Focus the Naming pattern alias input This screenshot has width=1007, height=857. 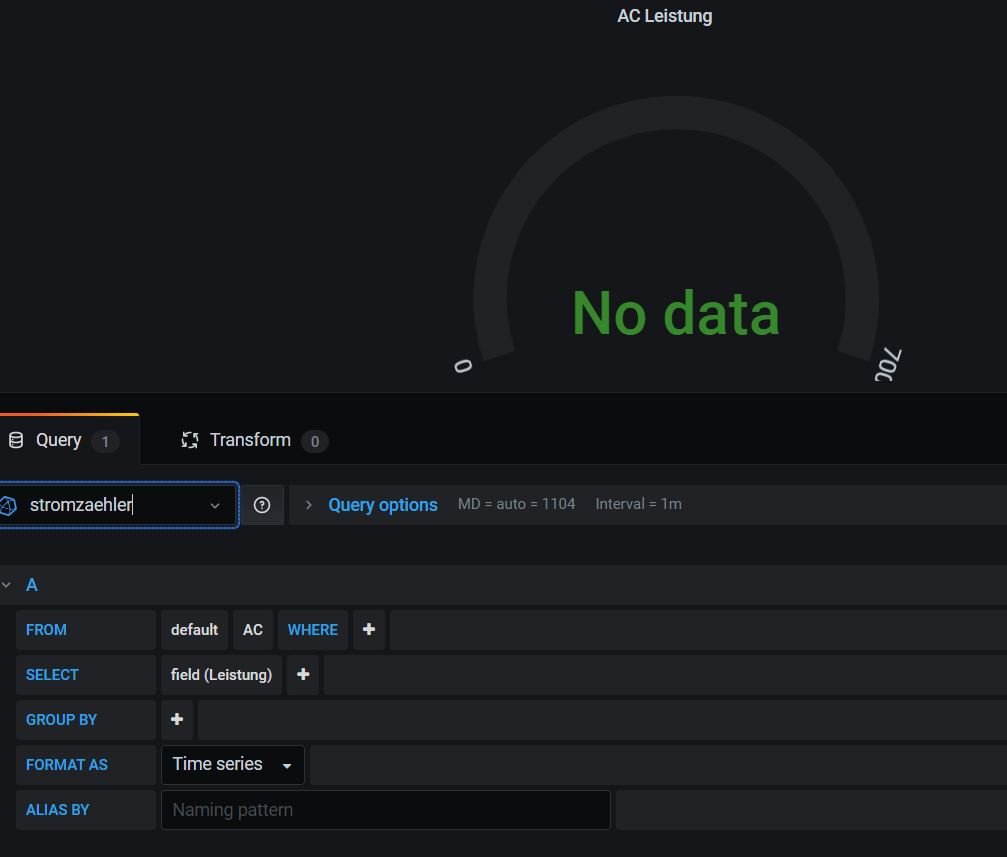[x=385, y=810]
